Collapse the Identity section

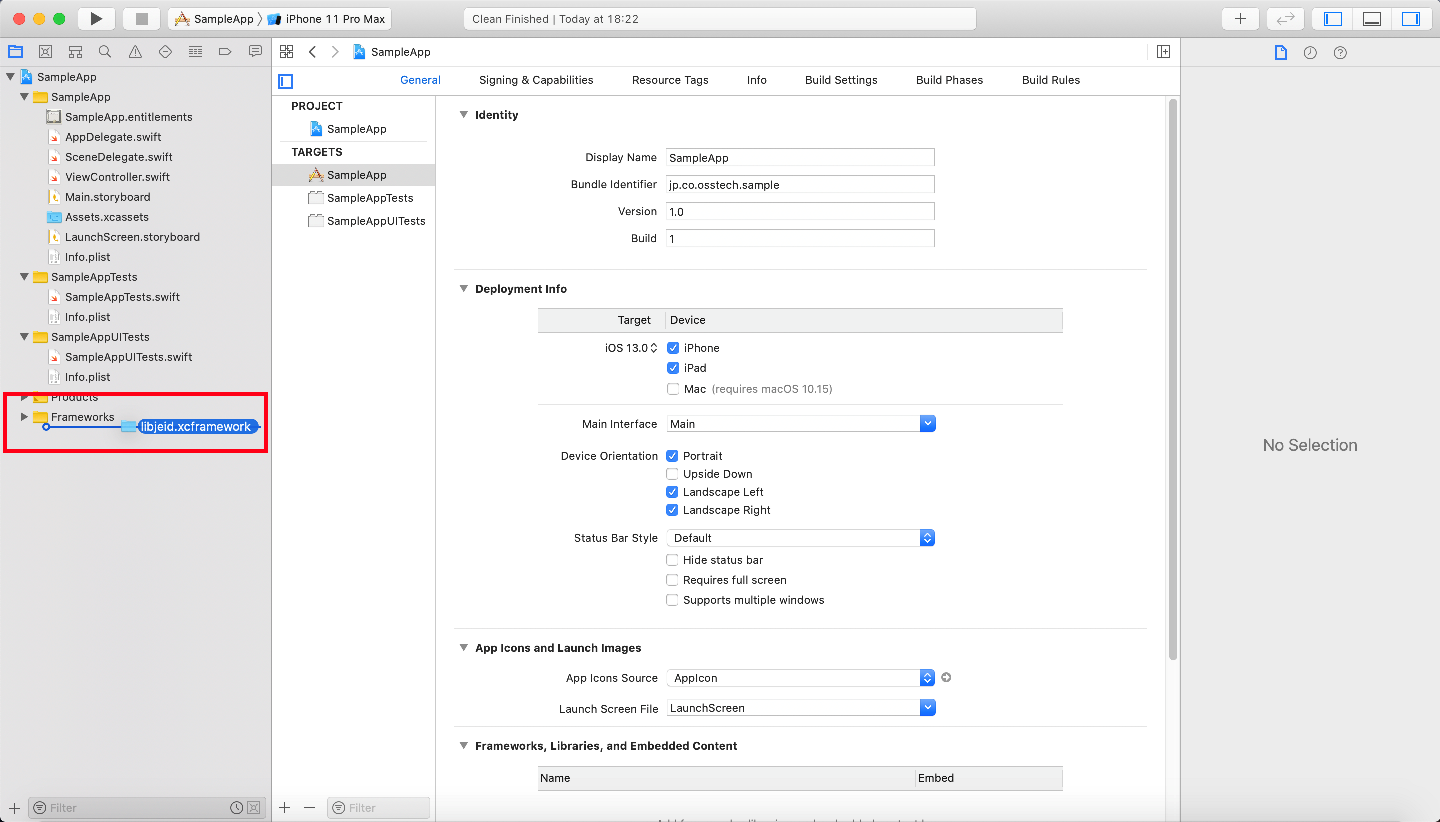(x=463, y=115)
